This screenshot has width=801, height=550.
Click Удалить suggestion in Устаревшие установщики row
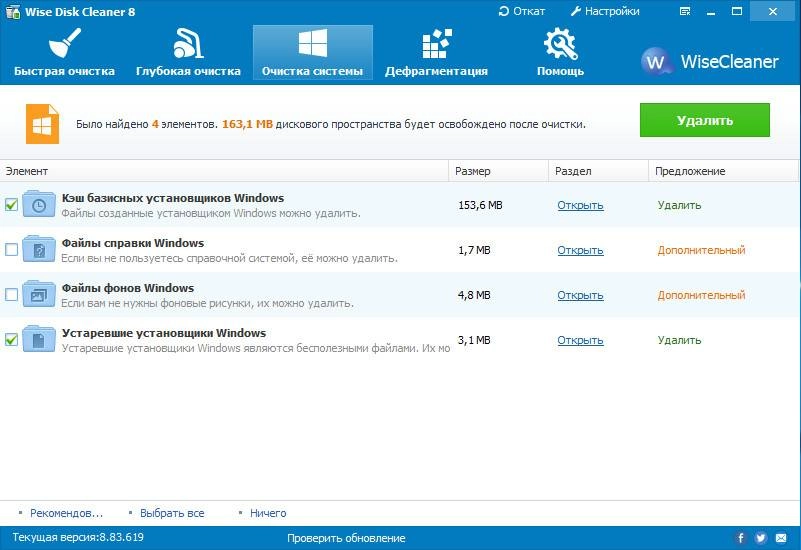679,340
